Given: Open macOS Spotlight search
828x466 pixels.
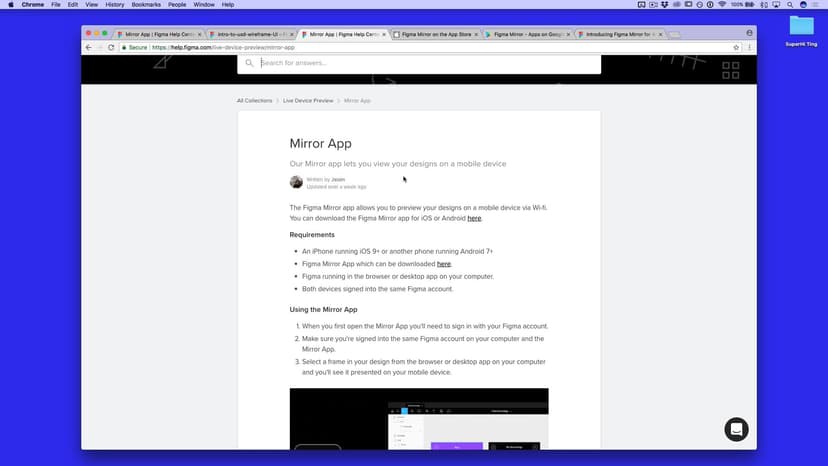Looking at the screenshot, I should point(789,5).
